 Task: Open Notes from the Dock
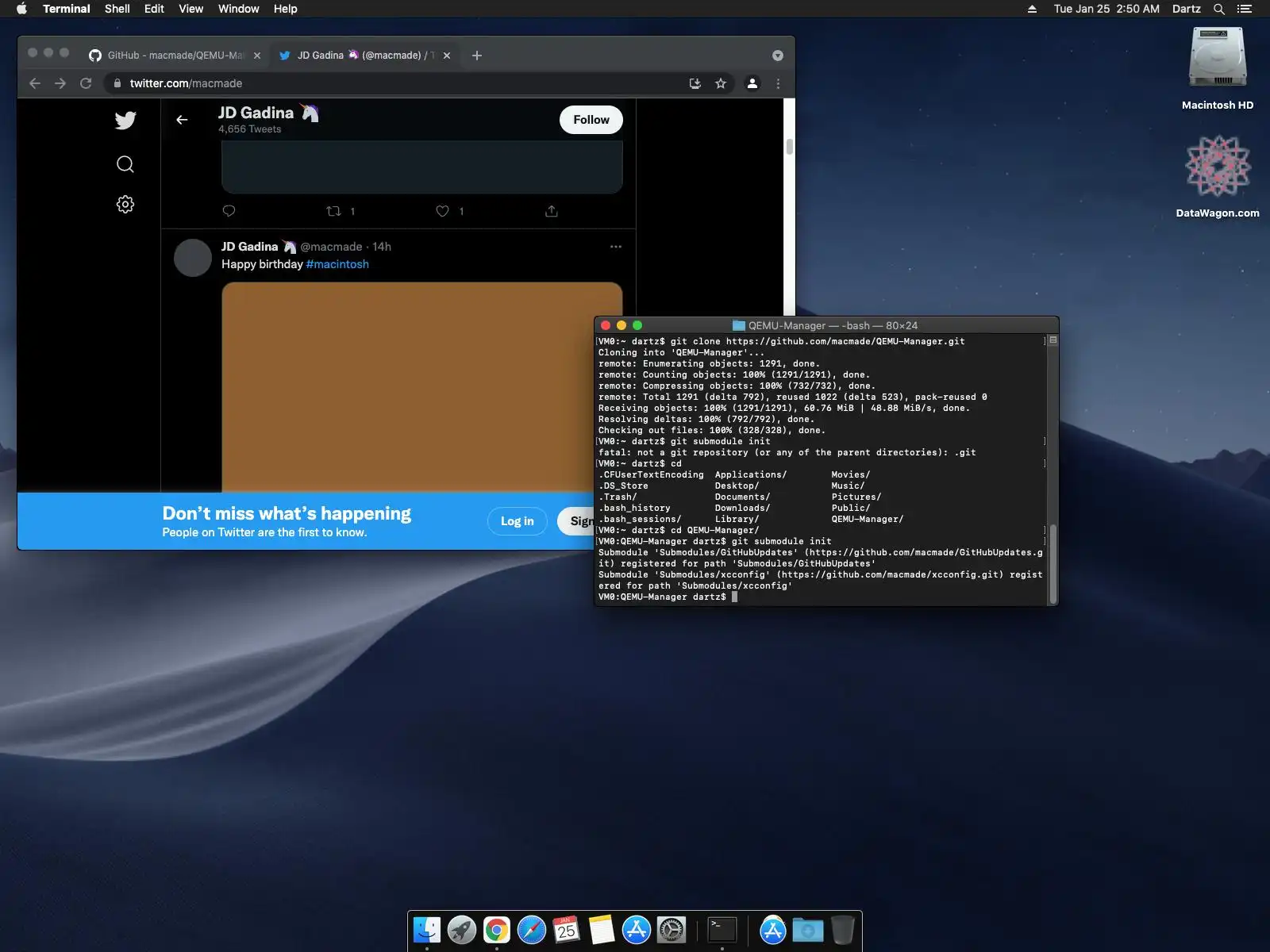coord(602,930)
